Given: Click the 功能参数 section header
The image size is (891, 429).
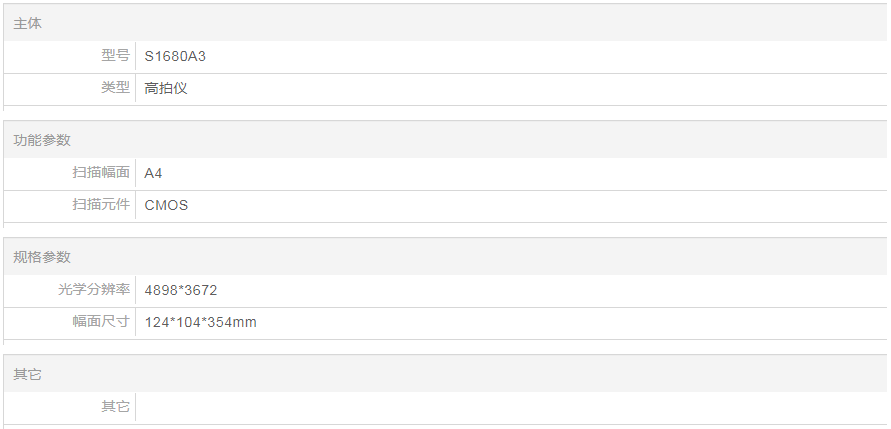Looking at the screenshot, I should (x=42, y=140).
